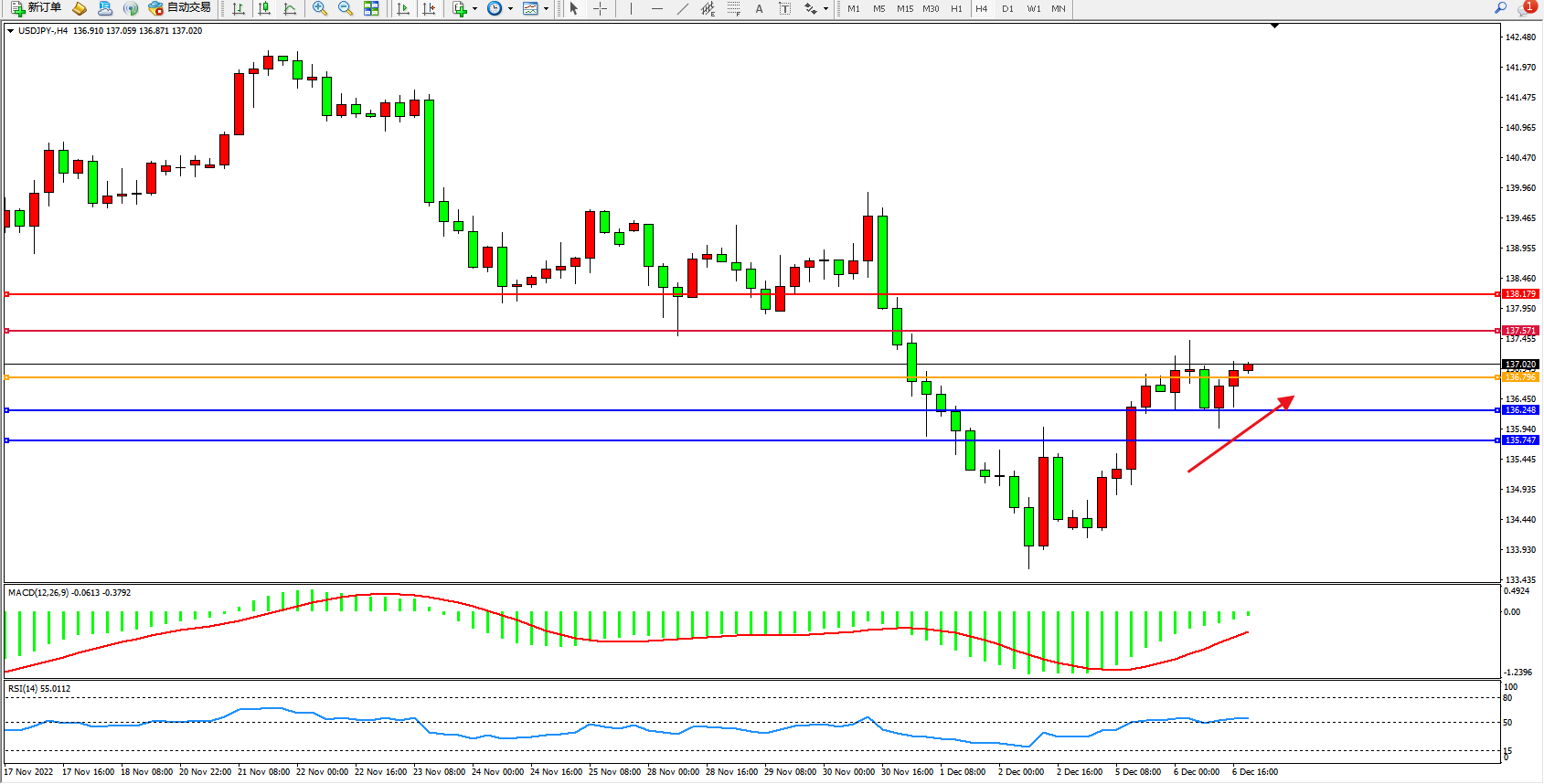The width and height of the screenshot is (1544, 784).
Task: Select the text label tool
Action: 784,8
